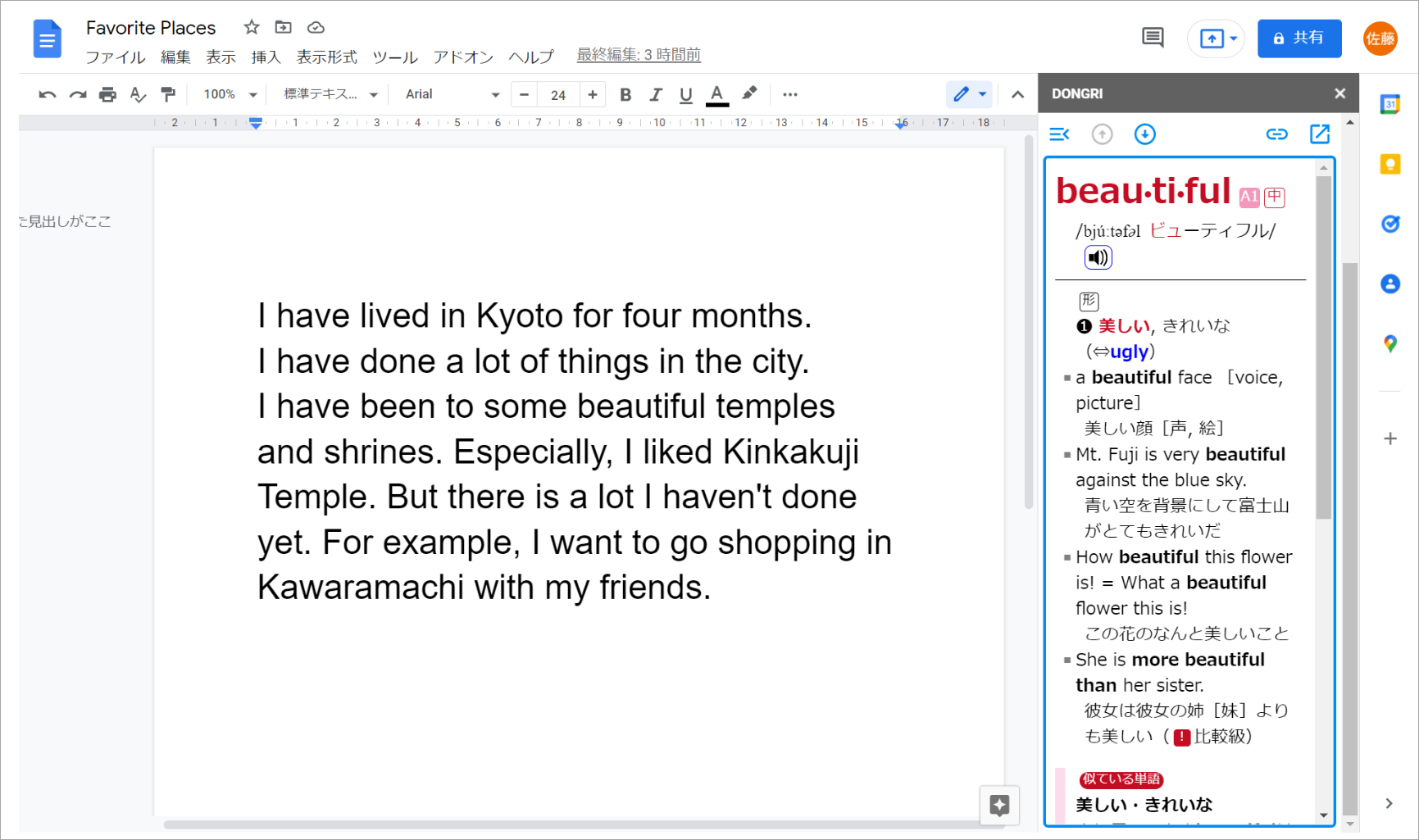
Task: Copy link icon in DONGRI panel
Action: point(1277,134)
